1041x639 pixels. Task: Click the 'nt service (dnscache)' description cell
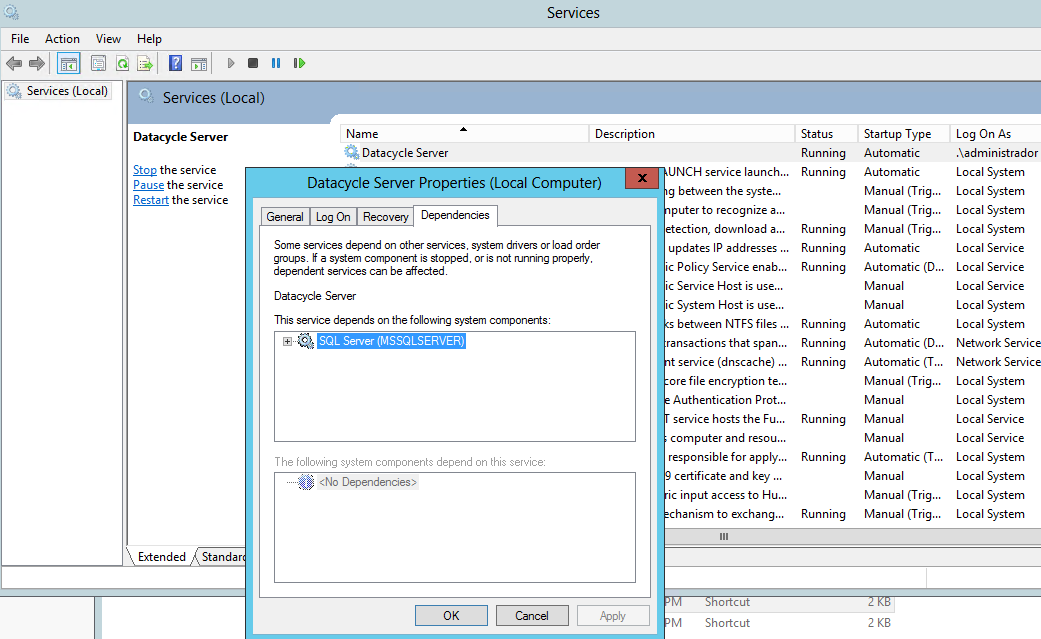725,362
